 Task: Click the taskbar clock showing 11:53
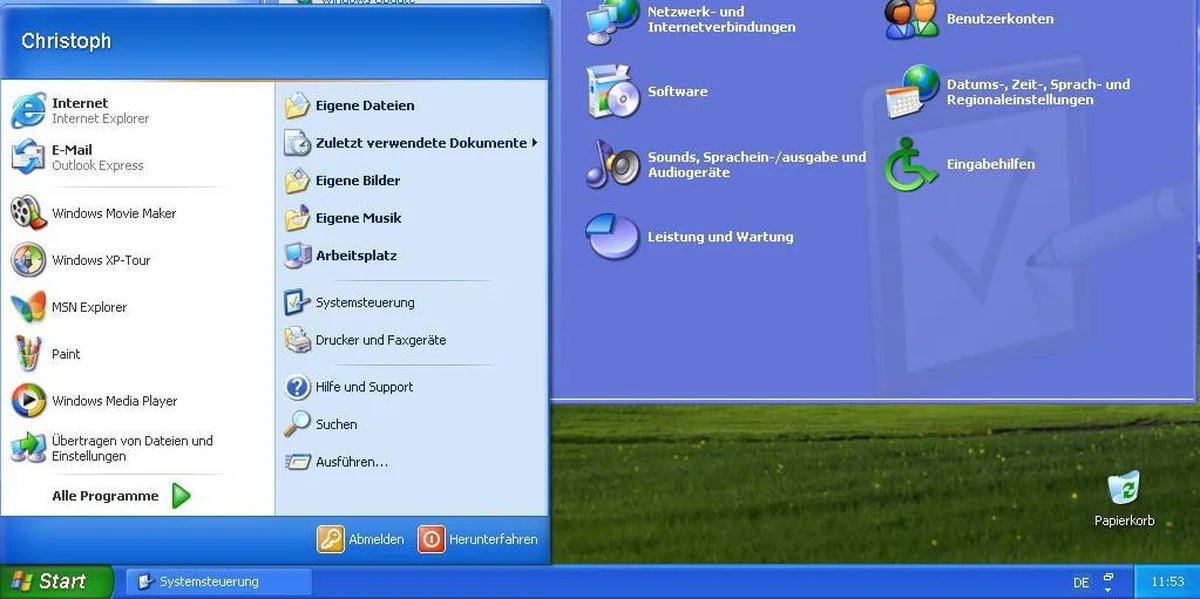[x=1167, y=582]
